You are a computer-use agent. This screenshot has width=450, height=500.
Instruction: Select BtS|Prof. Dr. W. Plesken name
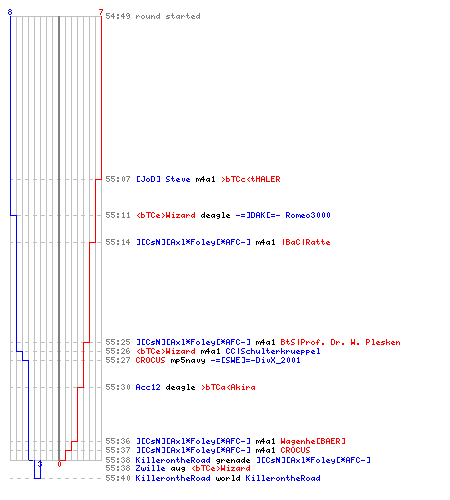pos(340,342)
